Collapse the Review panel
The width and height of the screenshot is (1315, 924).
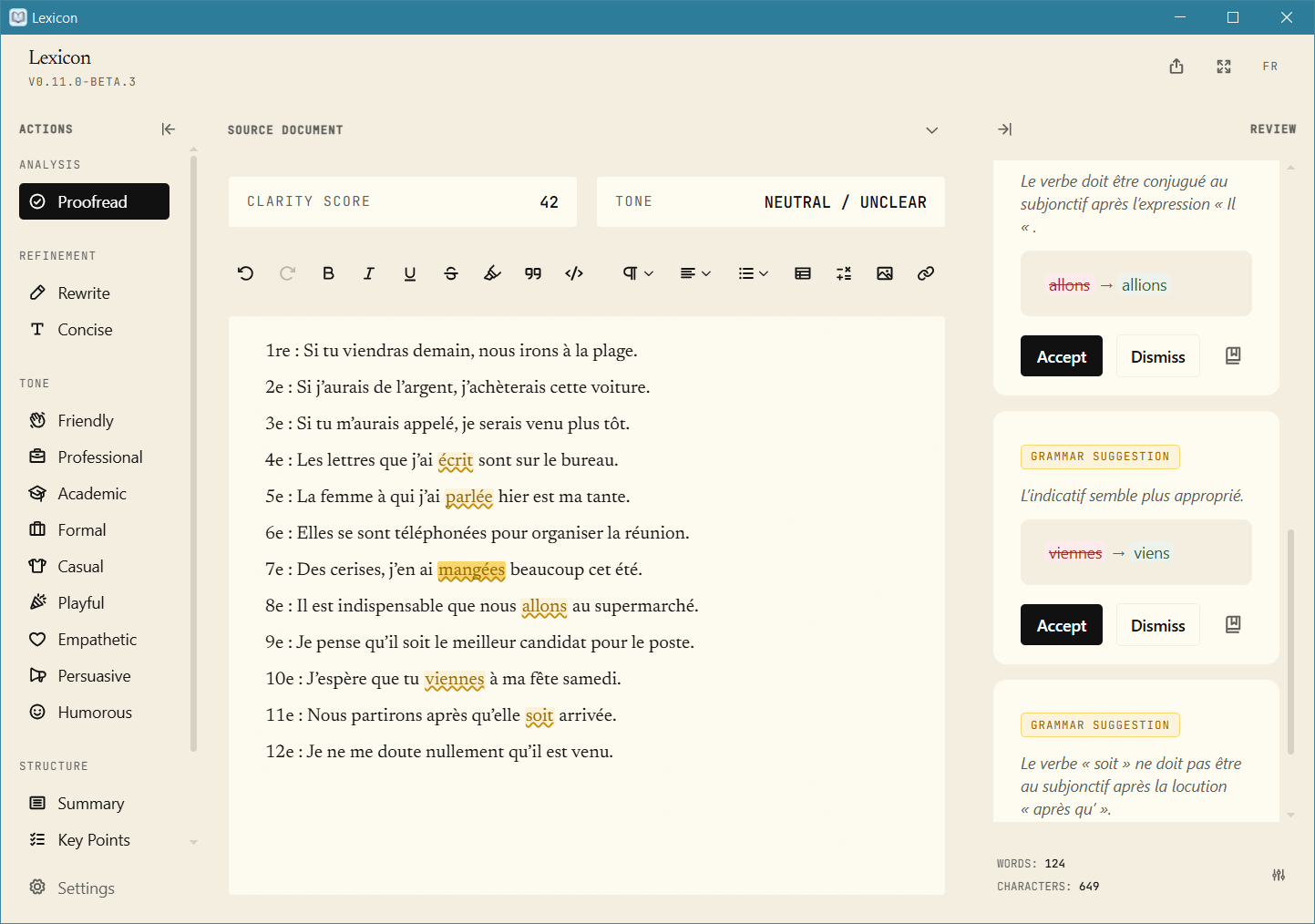(1005, 129)
